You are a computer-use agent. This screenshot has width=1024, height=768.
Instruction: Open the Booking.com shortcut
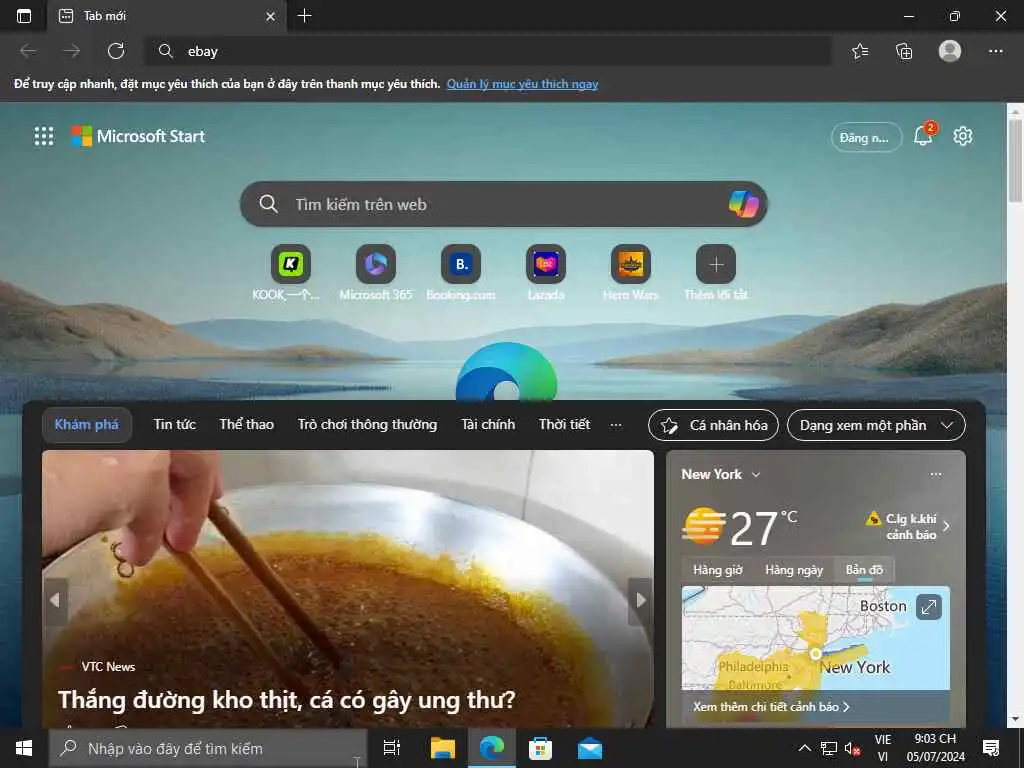[461, 264]
